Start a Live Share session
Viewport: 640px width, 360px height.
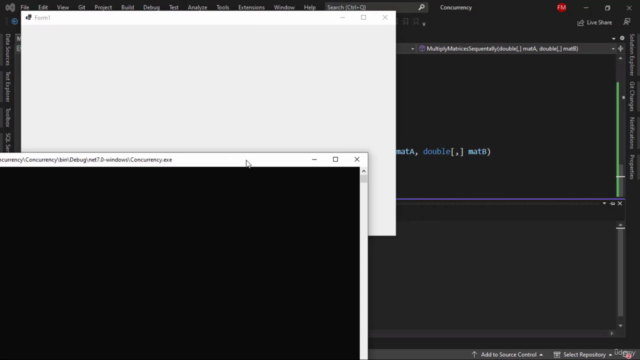[x=595, y=22]
